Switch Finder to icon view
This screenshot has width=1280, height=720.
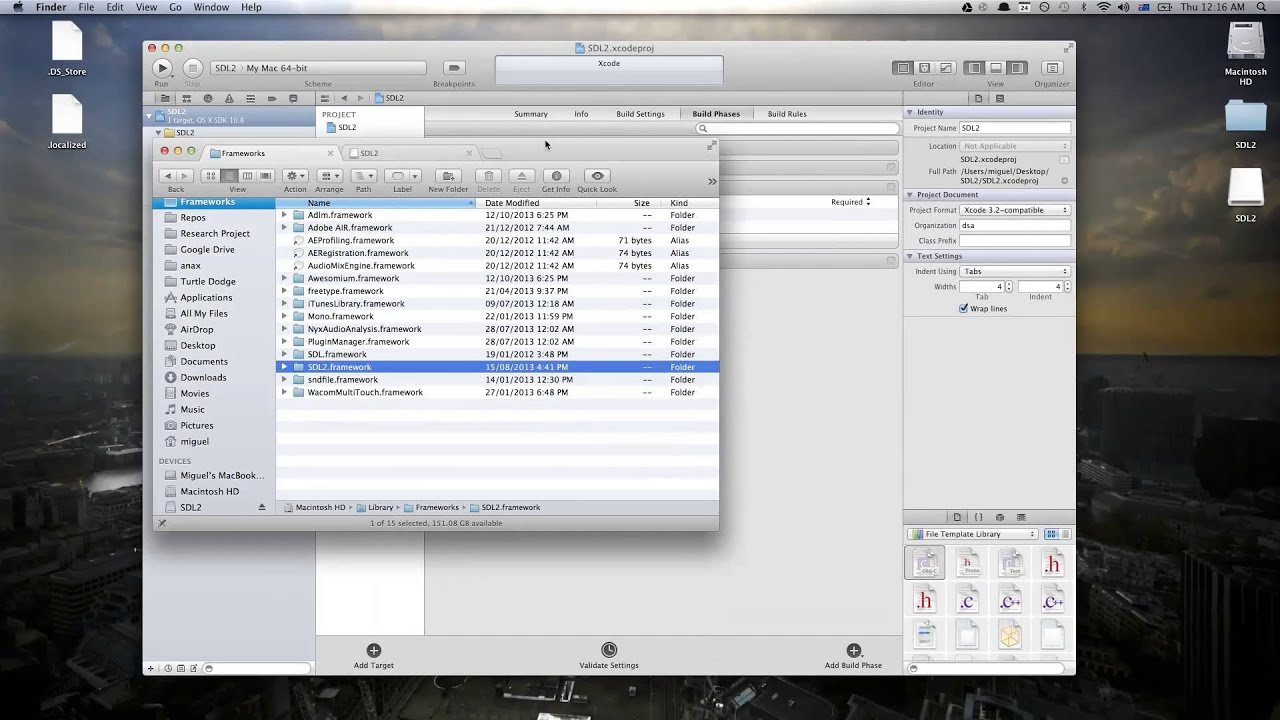pyautogui.click(x=211, y=176)
